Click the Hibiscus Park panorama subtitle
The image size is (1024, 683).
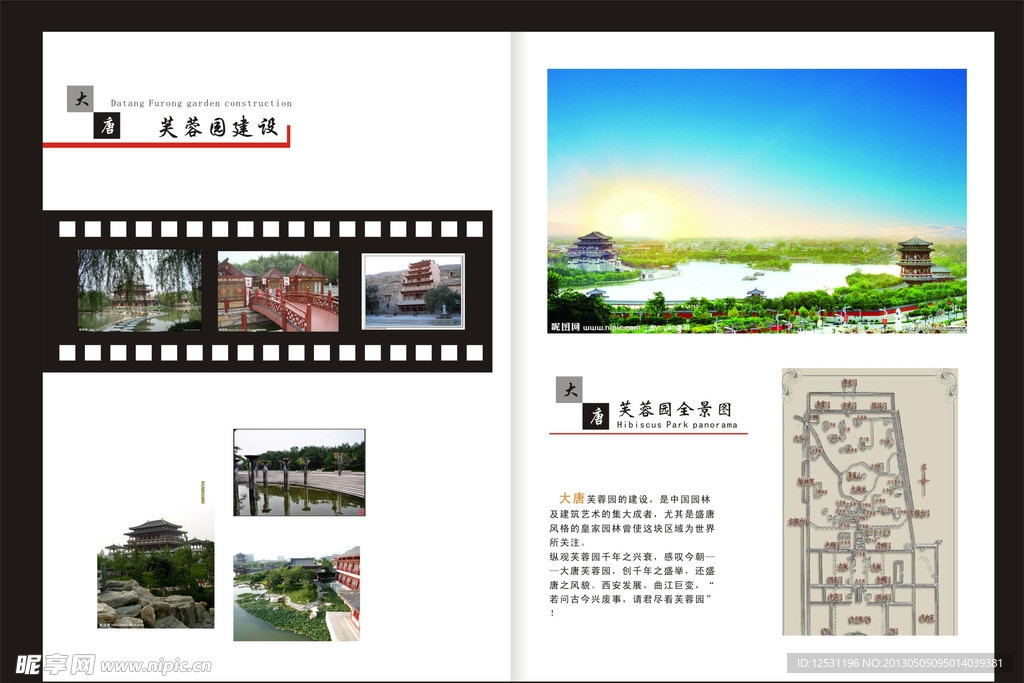point(676,425)
